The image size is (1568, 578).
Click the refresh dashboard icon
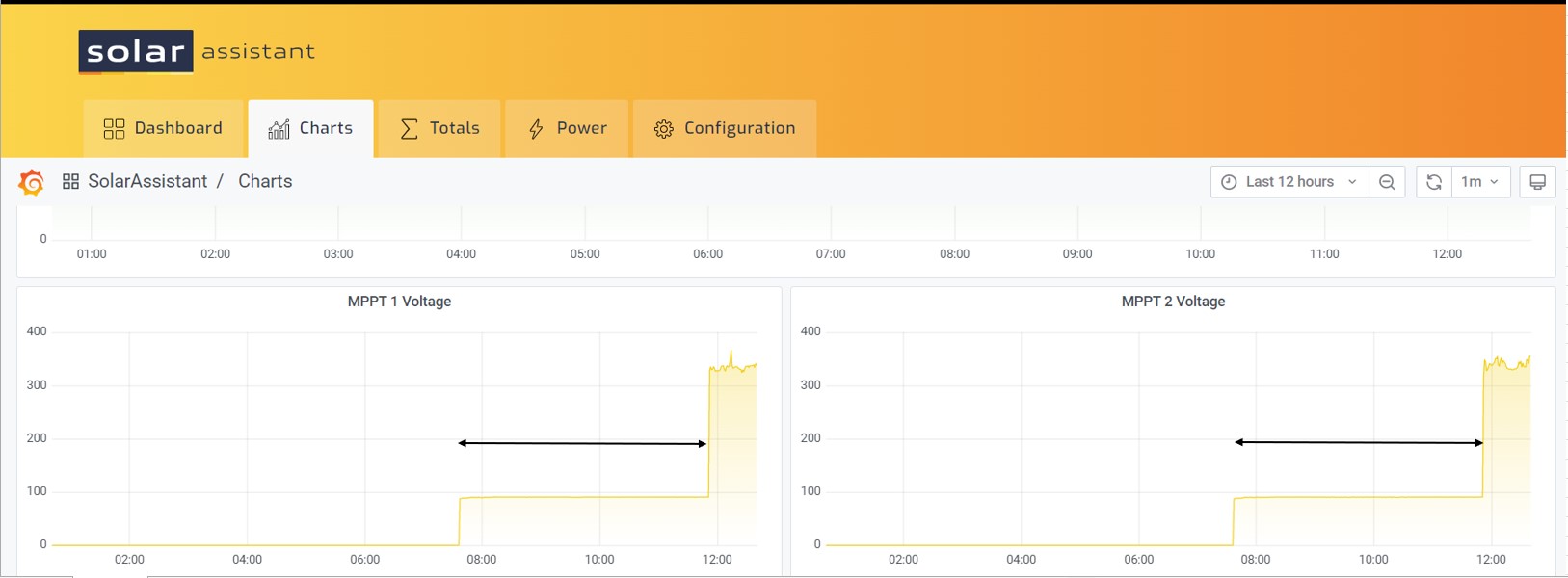(x=1433, y=182)
